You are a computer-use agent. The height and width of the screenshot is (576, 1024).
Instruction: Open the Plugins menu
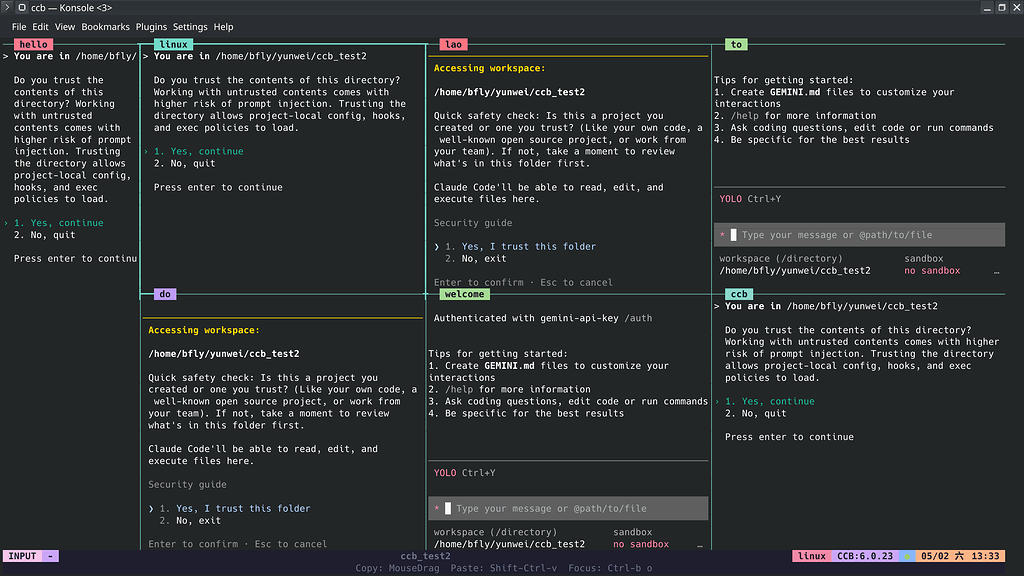point(151,27)
